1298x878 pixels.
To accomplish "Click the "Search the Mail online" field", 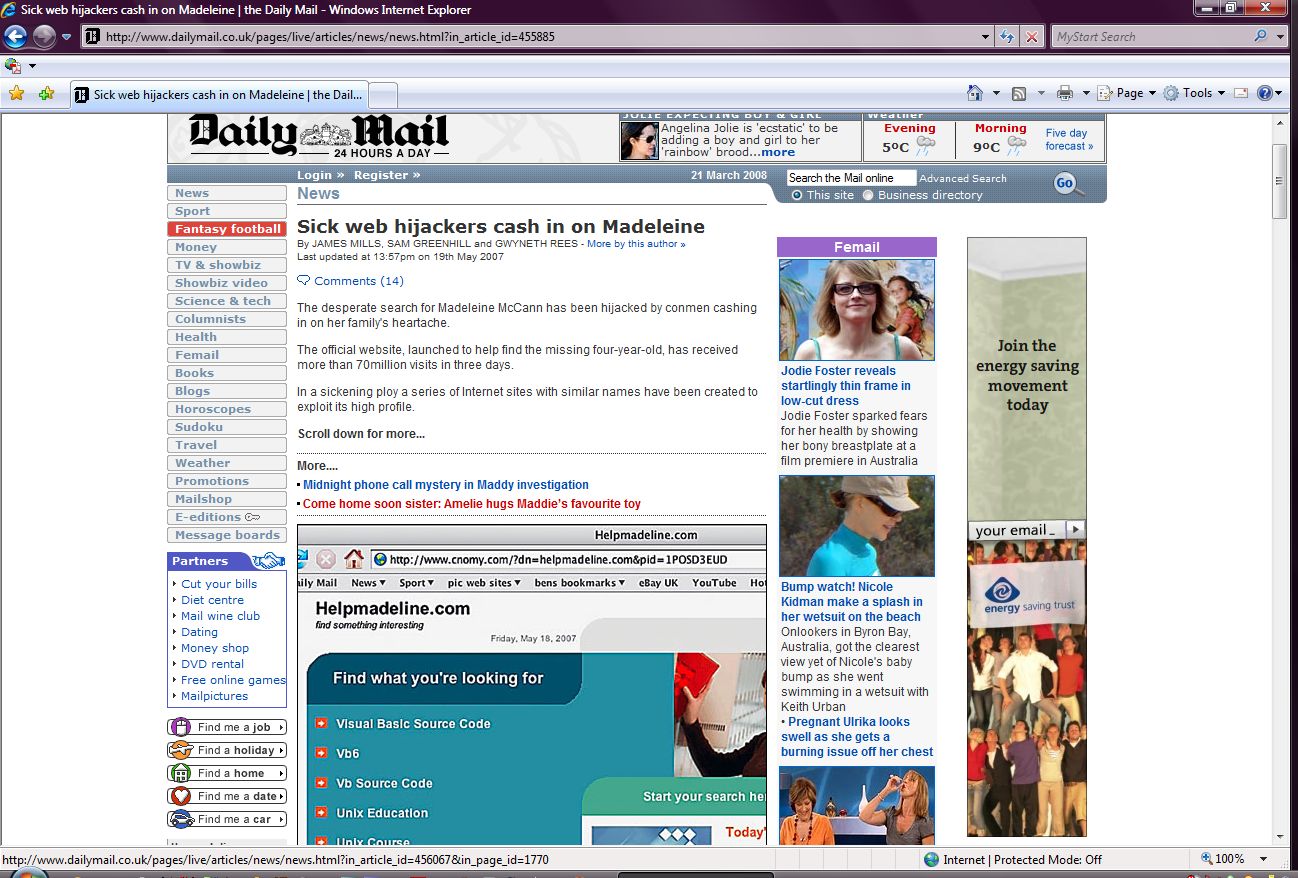I will click(x=851, y=178).
